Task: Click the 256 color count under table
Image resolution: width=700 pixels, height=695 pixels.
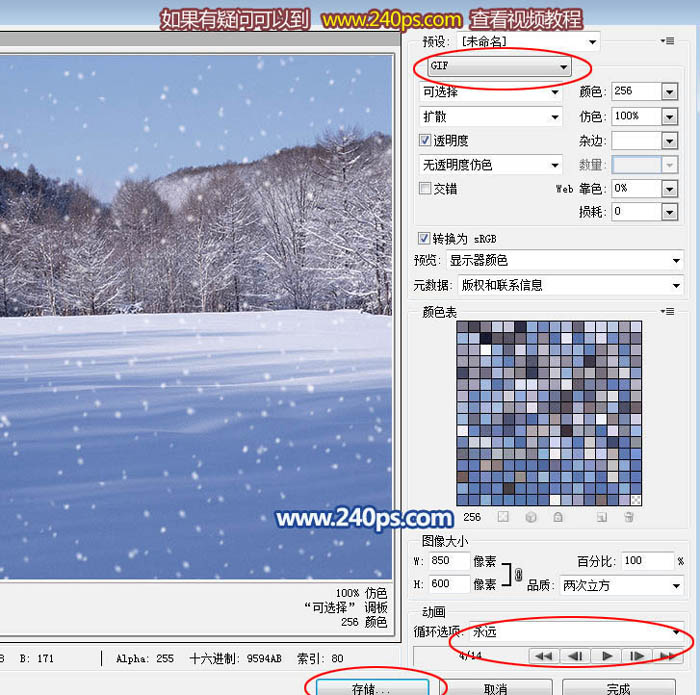Action: click(x=472, y=517)
